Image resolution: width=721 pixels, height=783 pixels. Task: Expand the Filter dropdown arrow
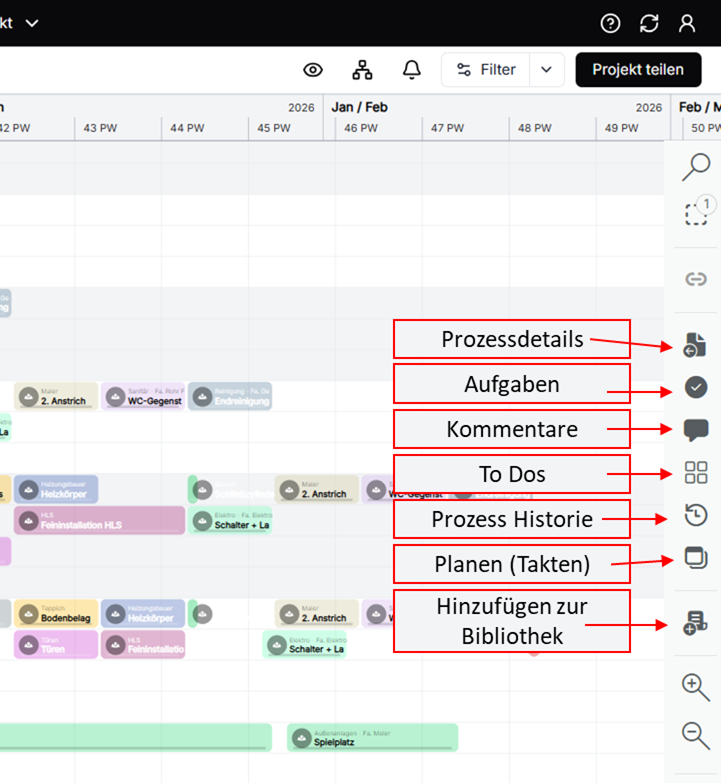pos(545,70)
